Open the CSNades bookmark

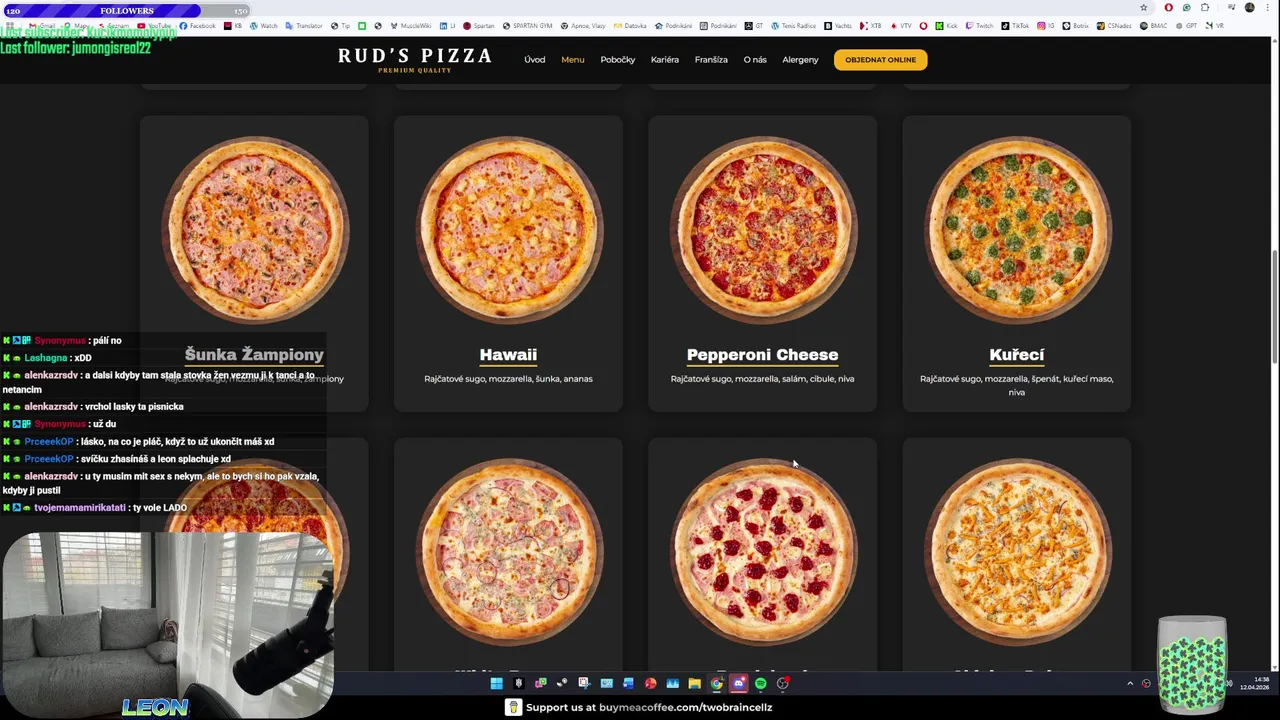1114,26
